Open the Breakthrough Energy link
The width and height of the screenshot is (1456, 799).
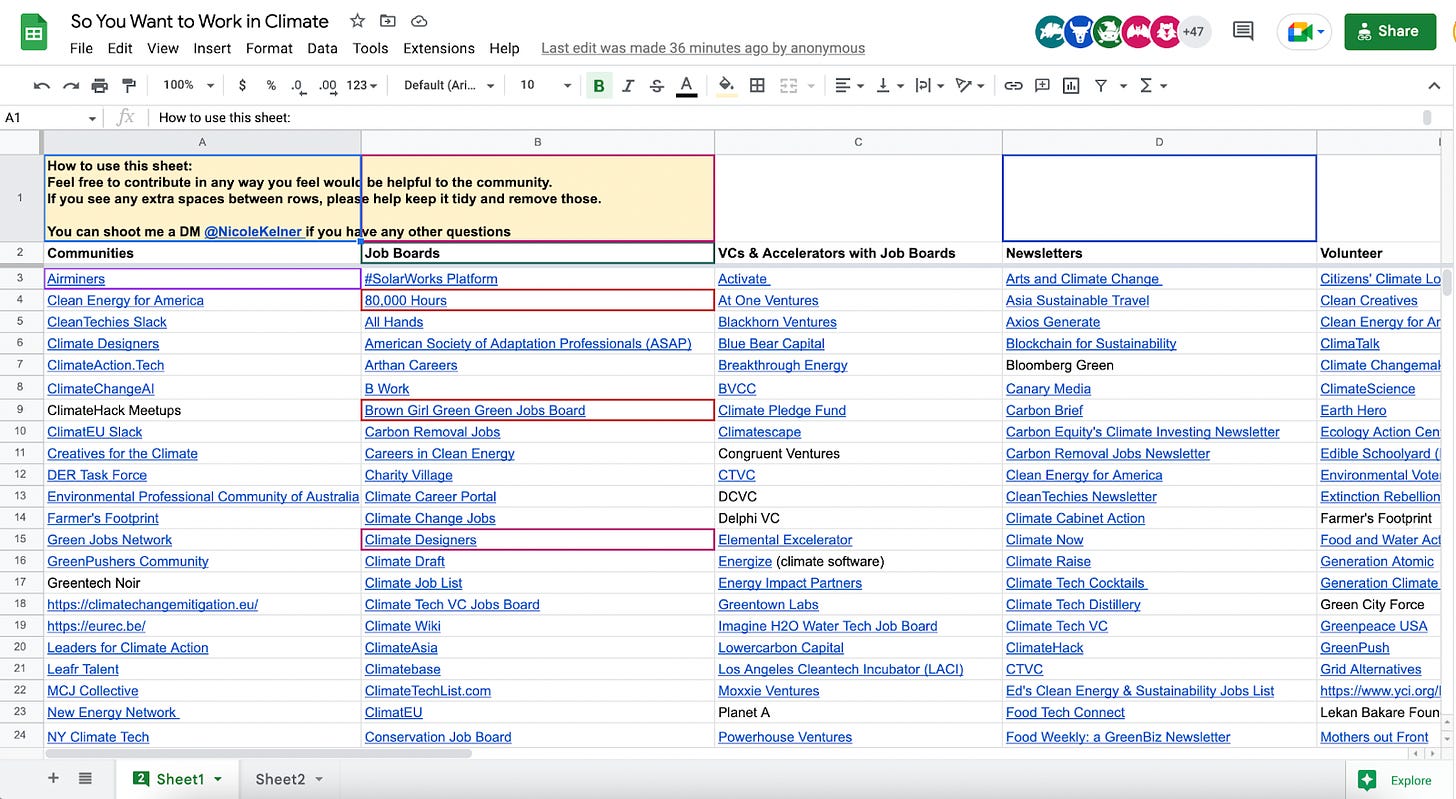(783, 365)
